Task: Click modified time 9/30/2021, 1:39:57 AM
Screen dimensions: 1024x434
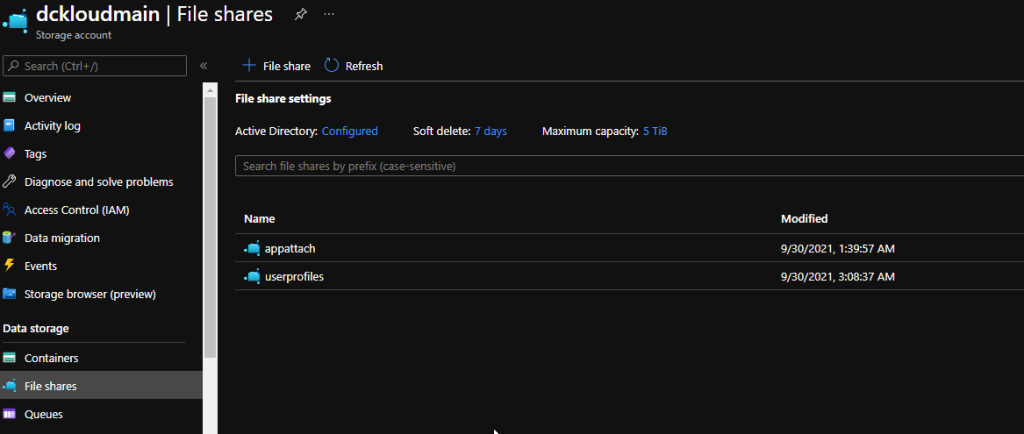Action: 838,249
